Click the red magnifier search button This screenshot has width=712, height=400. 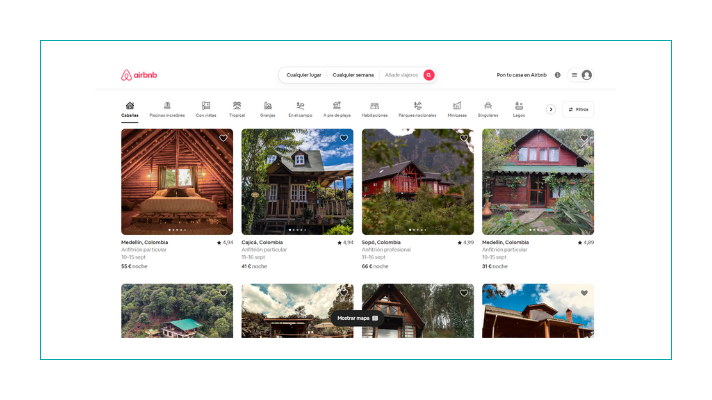(429, 75)
